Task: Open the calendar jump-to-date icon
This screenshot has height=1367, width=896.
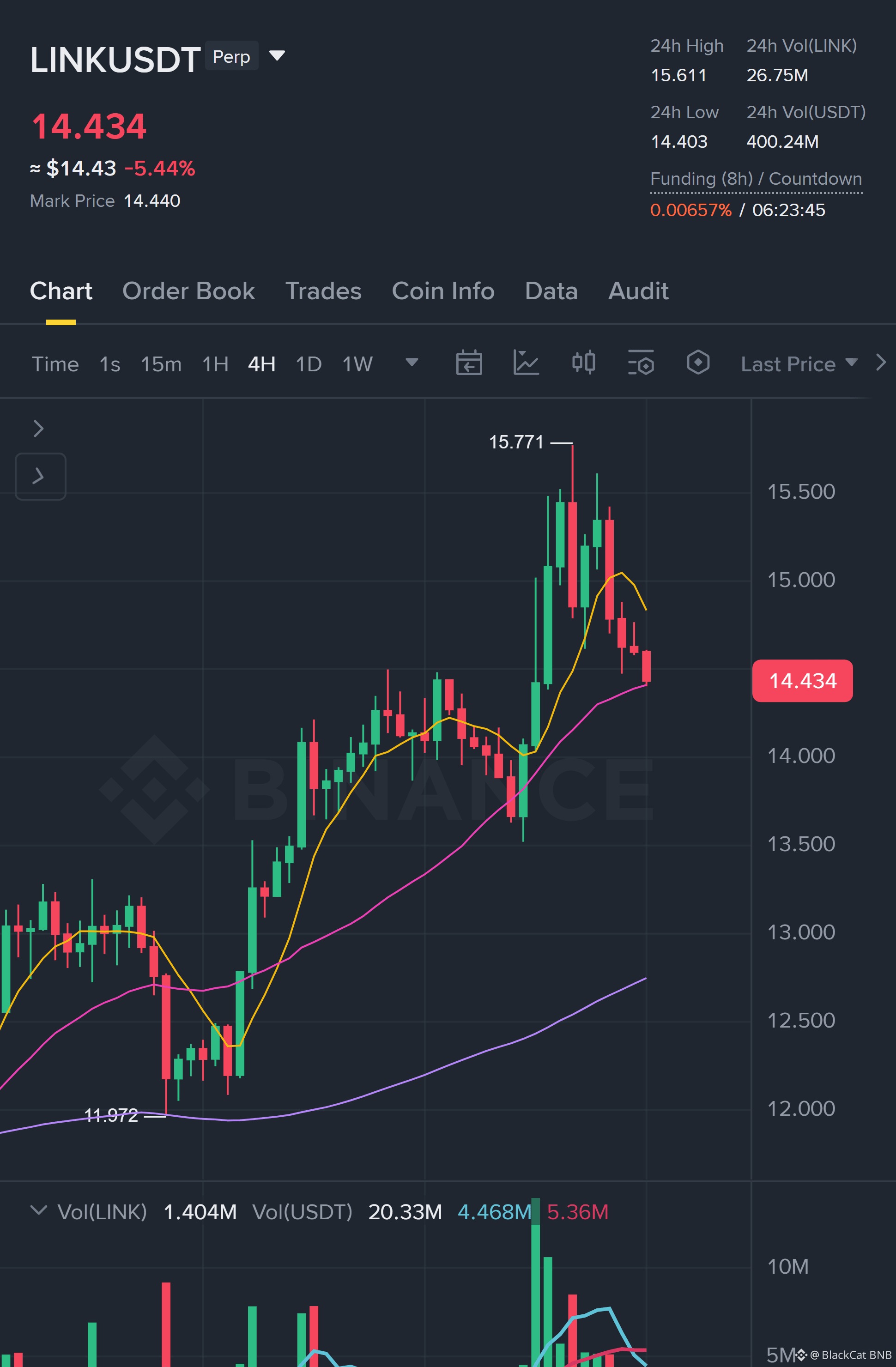Action: [469, 363]
